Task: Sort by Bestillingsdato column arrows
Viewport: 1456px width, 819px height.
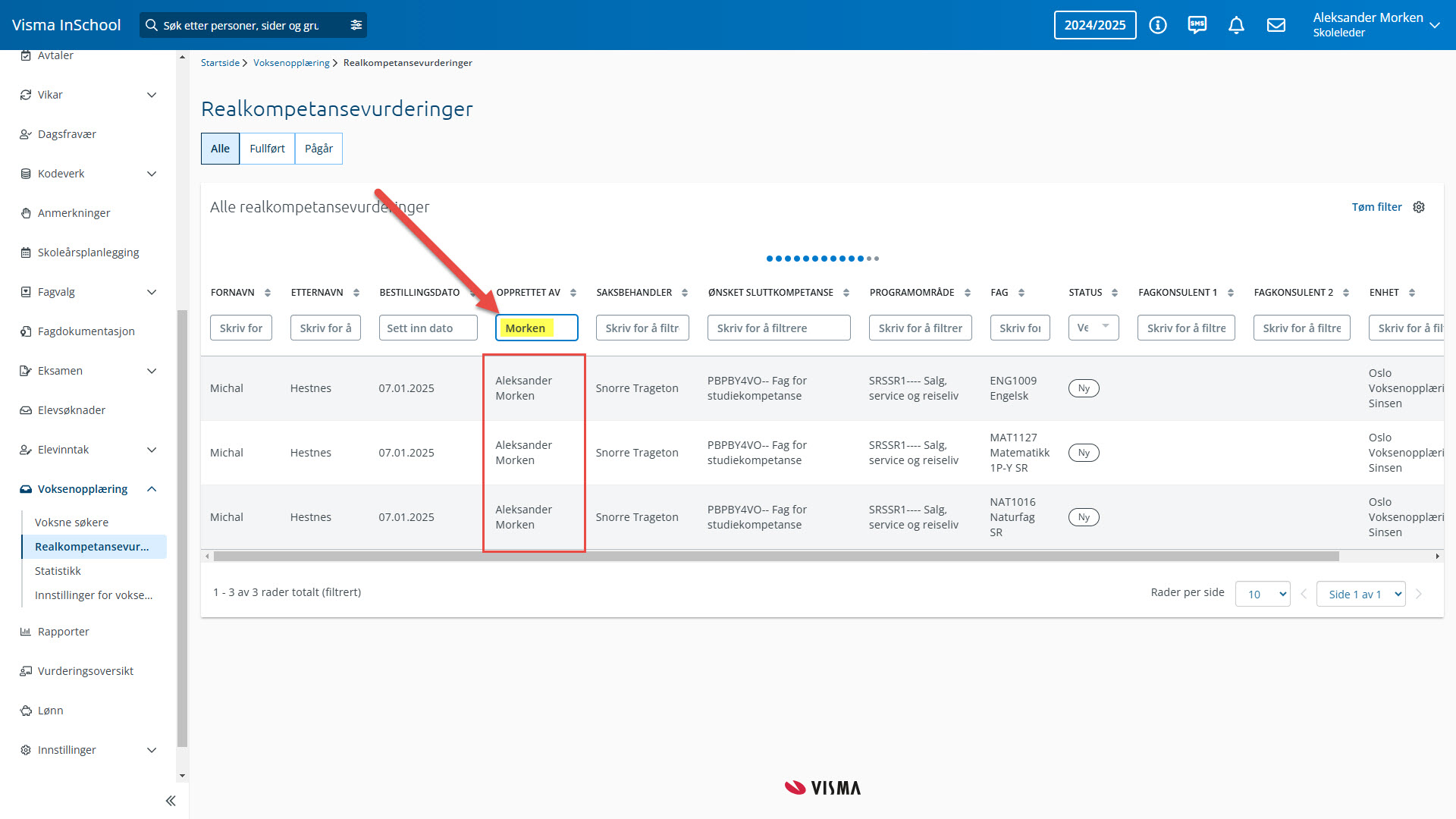Action: click(x=472, y=293)
